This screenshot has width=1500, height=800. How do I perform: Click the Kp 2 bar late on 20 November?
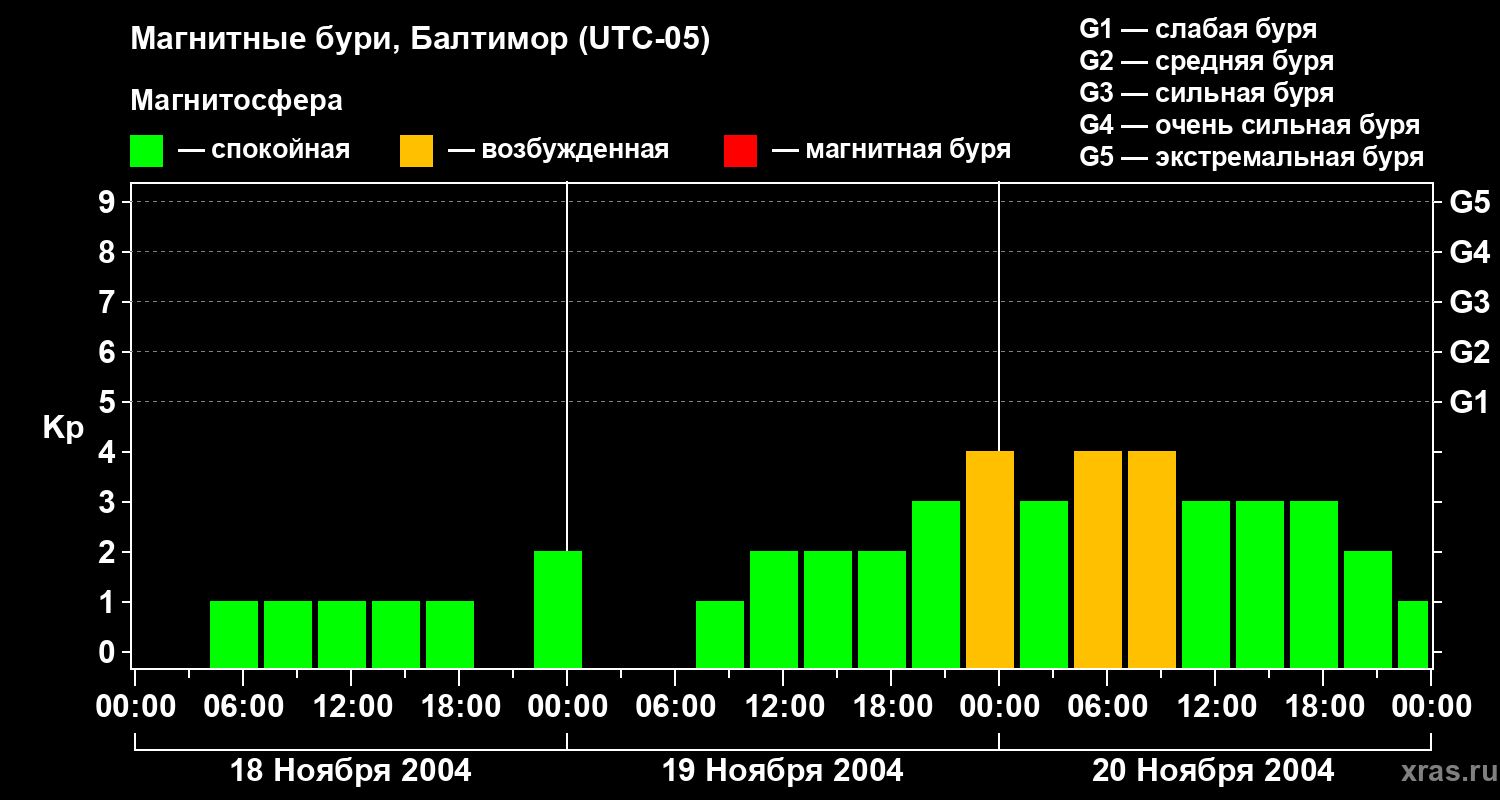click(1368, 609)
